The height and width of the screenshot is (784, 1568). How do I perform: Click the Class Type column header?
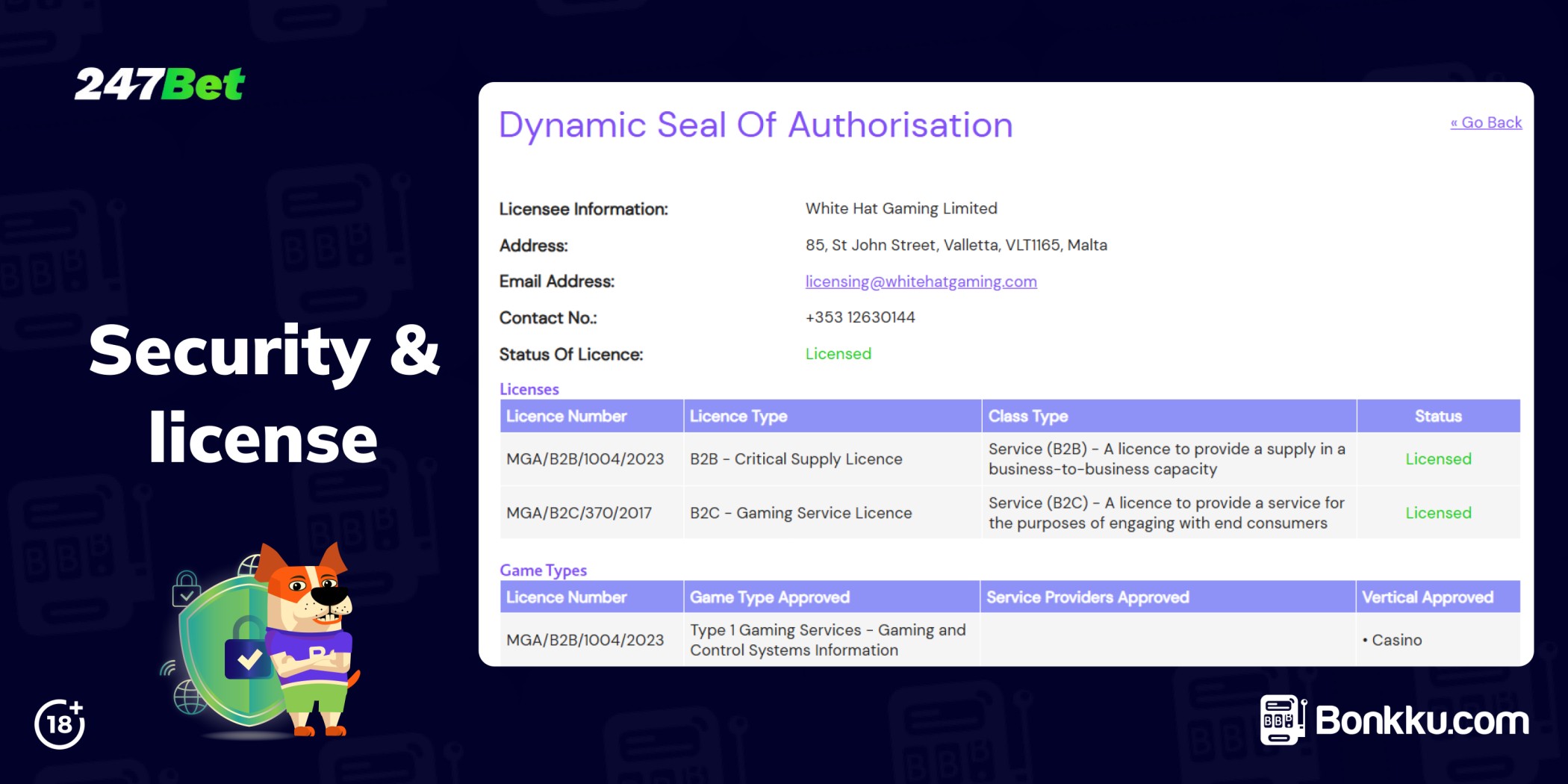(1028, 417)
